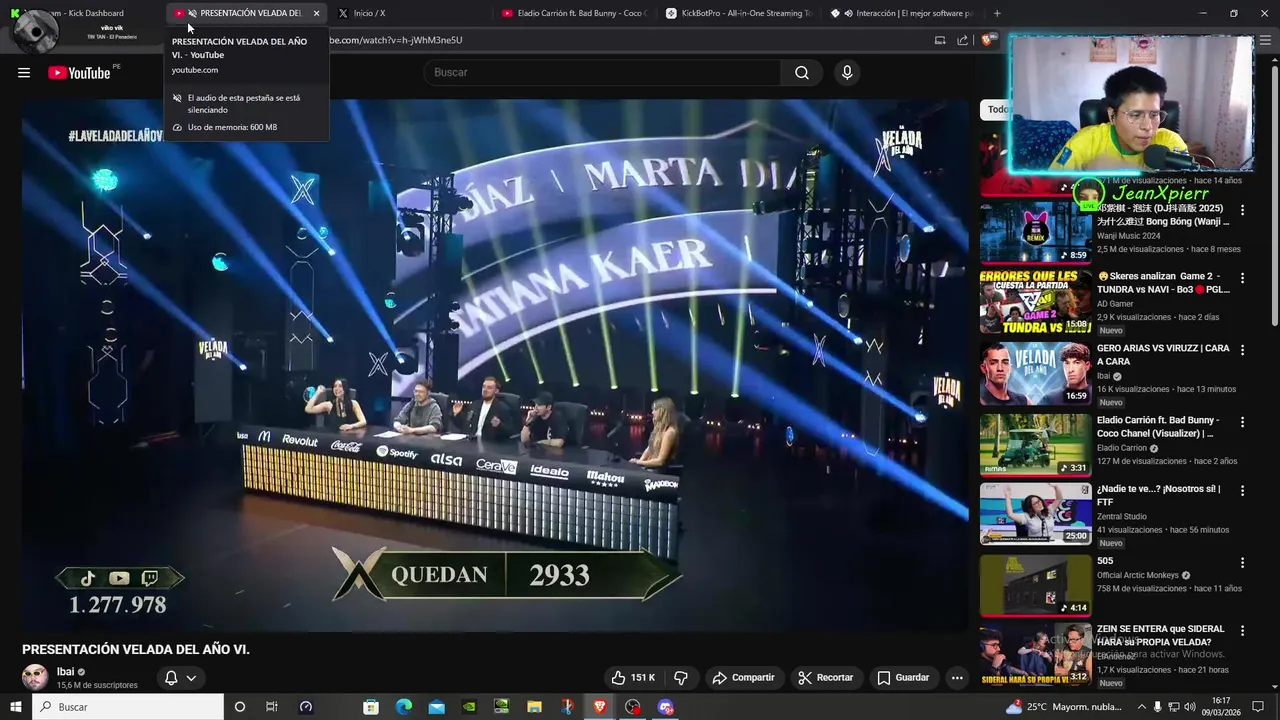1280x720 pixels.
Task: Open Mail app from the taskbar
Action: coord(437,707)
